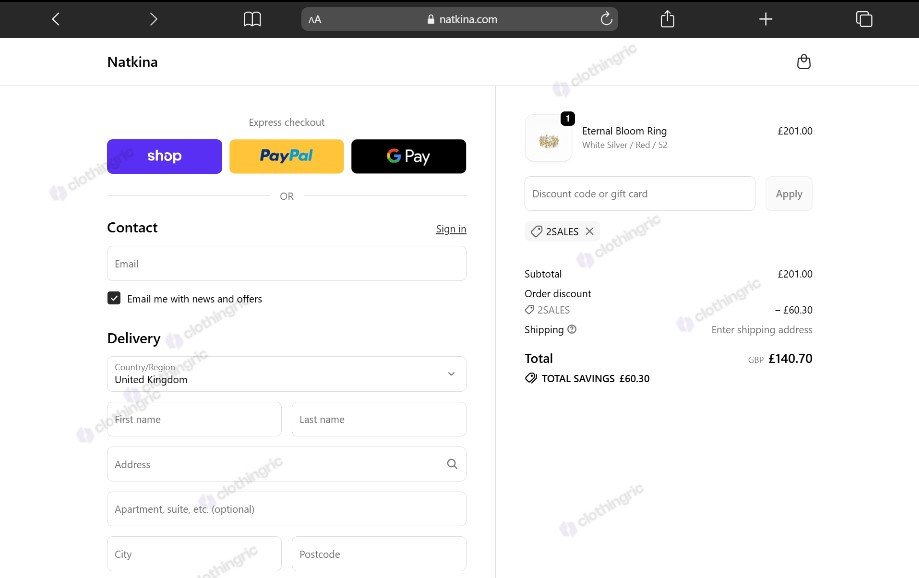Open Safari bookmarks book icon
This screenshot has width=919, height=578.
pyautogui.click(x=252, y=19)
